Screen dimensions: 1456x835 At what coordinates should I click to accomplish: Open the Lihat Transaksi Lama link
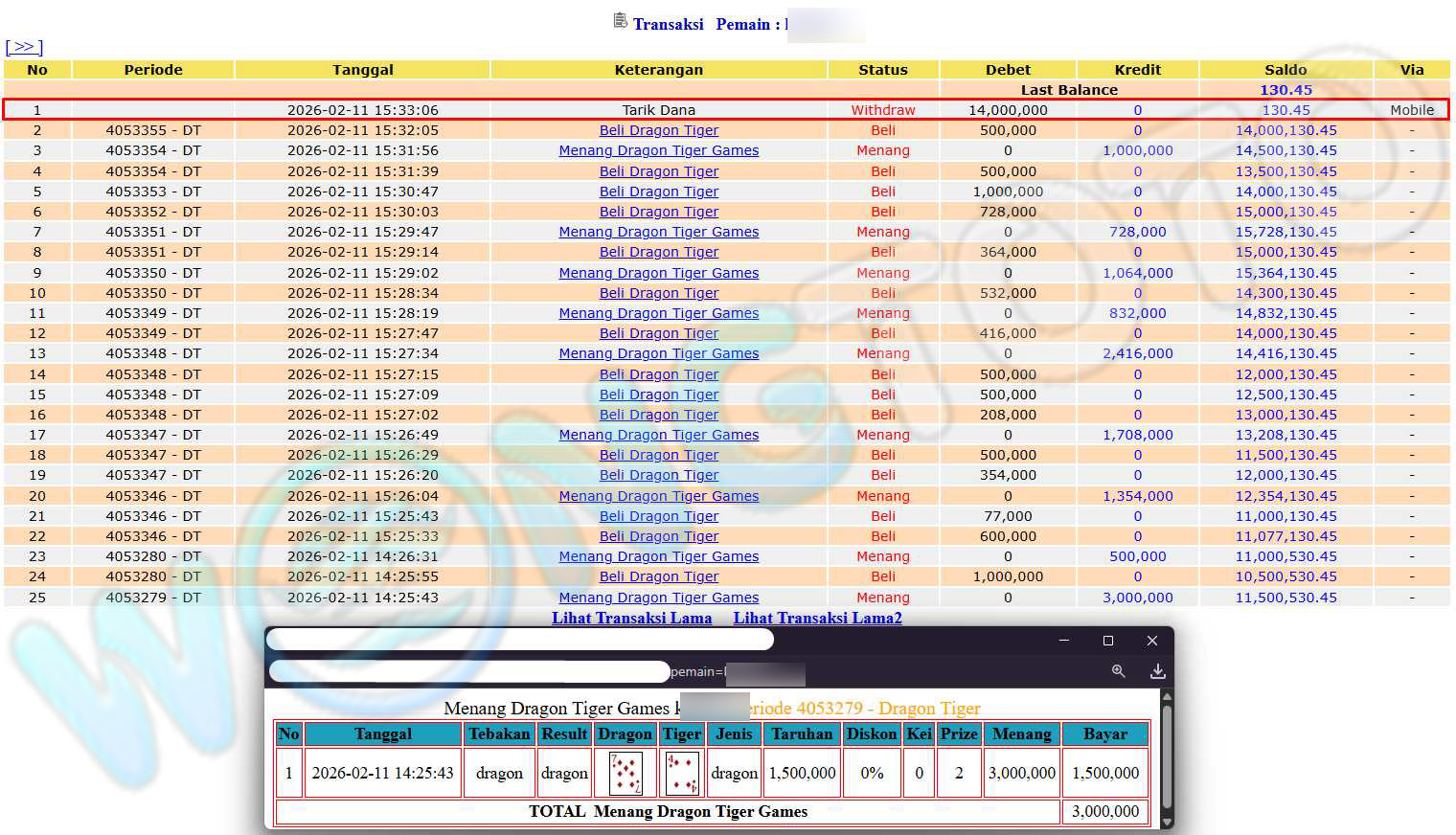631,618
